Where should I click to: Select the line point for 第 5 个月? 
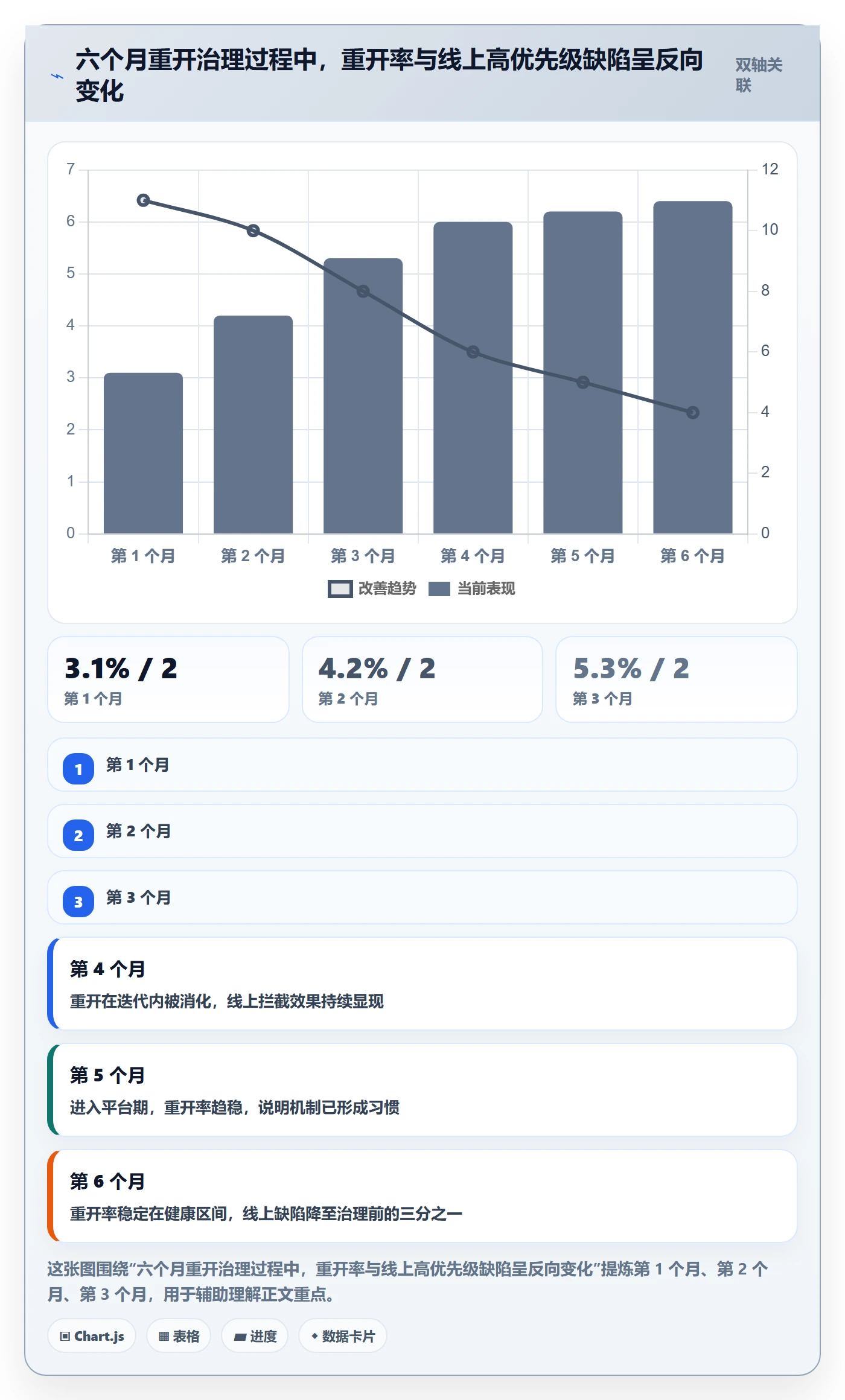click(583, 382)
